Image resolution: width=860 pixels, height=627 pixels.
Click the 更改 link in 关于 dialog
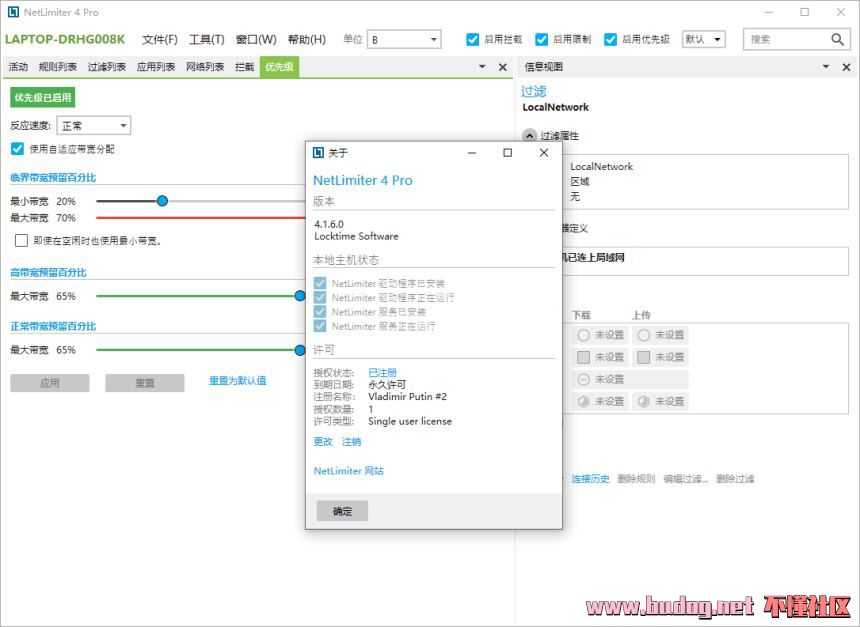point(323,442)
